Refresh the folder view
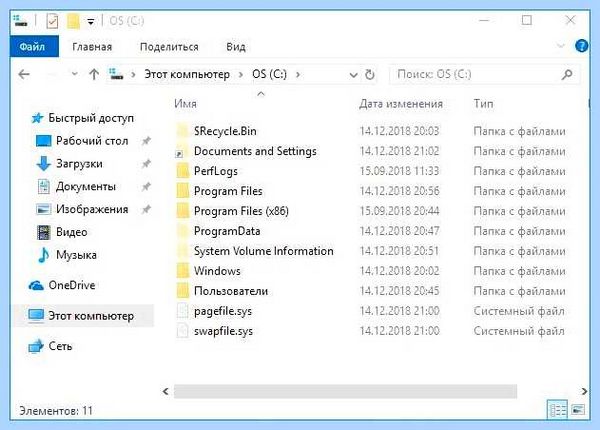Image resolution: width=600 pixels, height=430 pixels. 370,75
